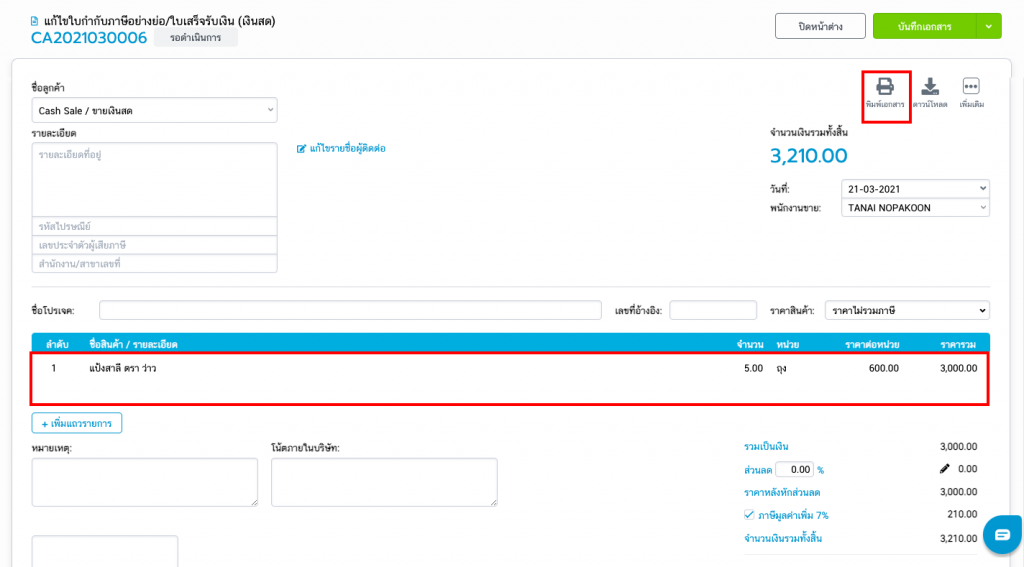The width and height of the screenshot is (1024, 567).
Task: Click the pencil icon beside discount amount
Action: pyautogui.click(x=945, y=469)
